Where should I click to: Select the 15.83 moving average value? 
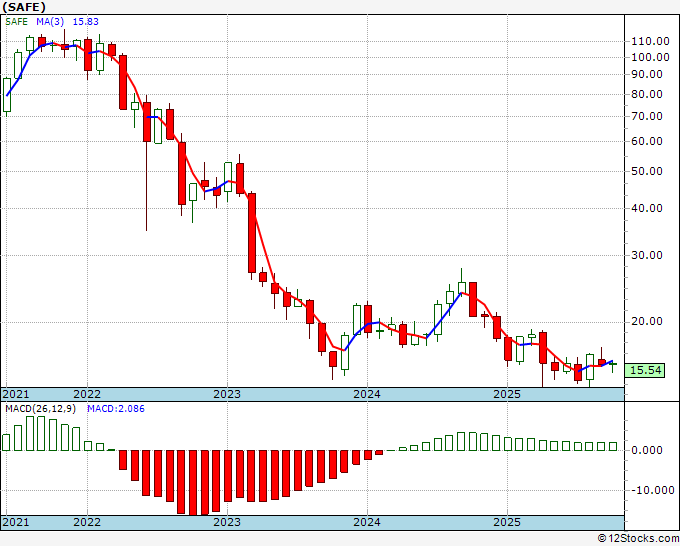click(85, 22)
